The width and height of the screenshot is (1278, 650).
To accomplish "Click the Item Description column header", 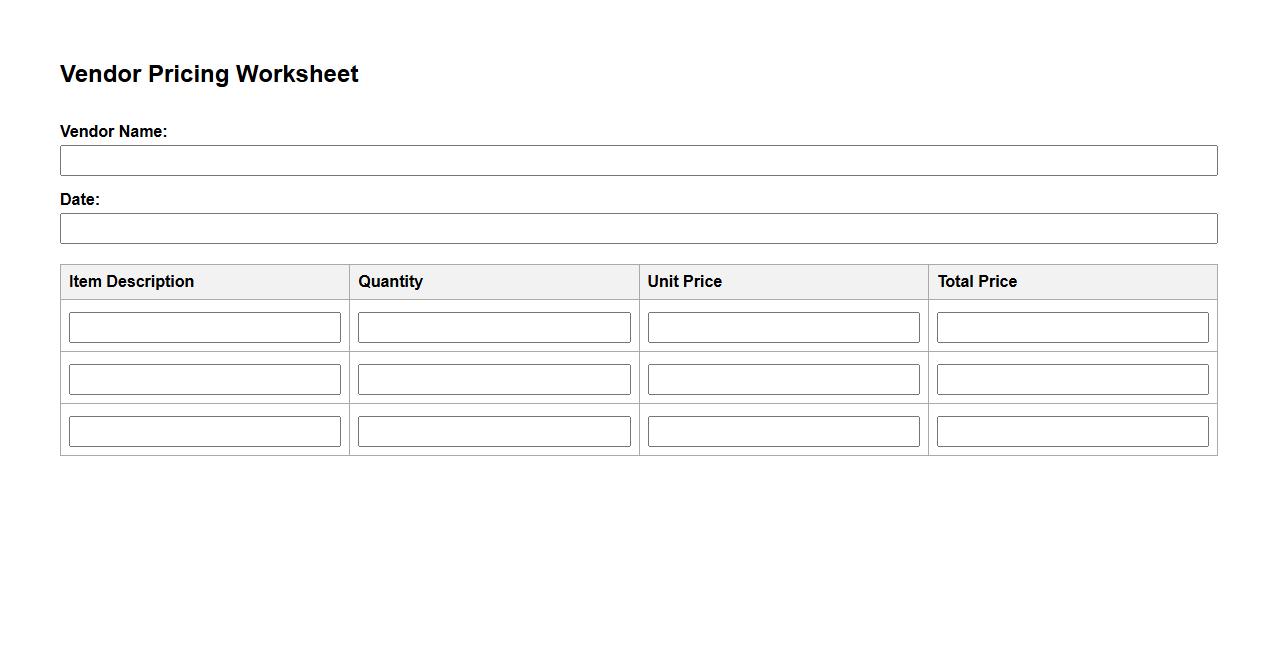I will click(x=132, y=282).
